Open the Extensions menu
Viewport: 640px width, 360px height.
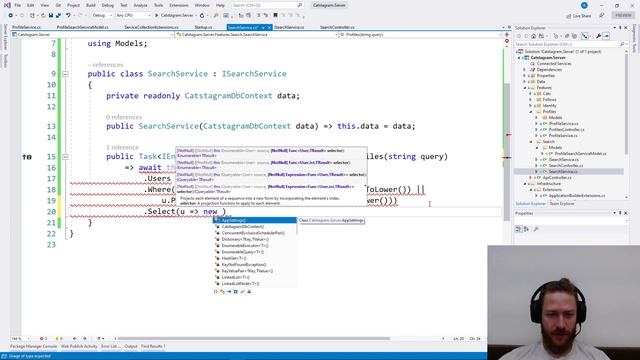point(179,5)
